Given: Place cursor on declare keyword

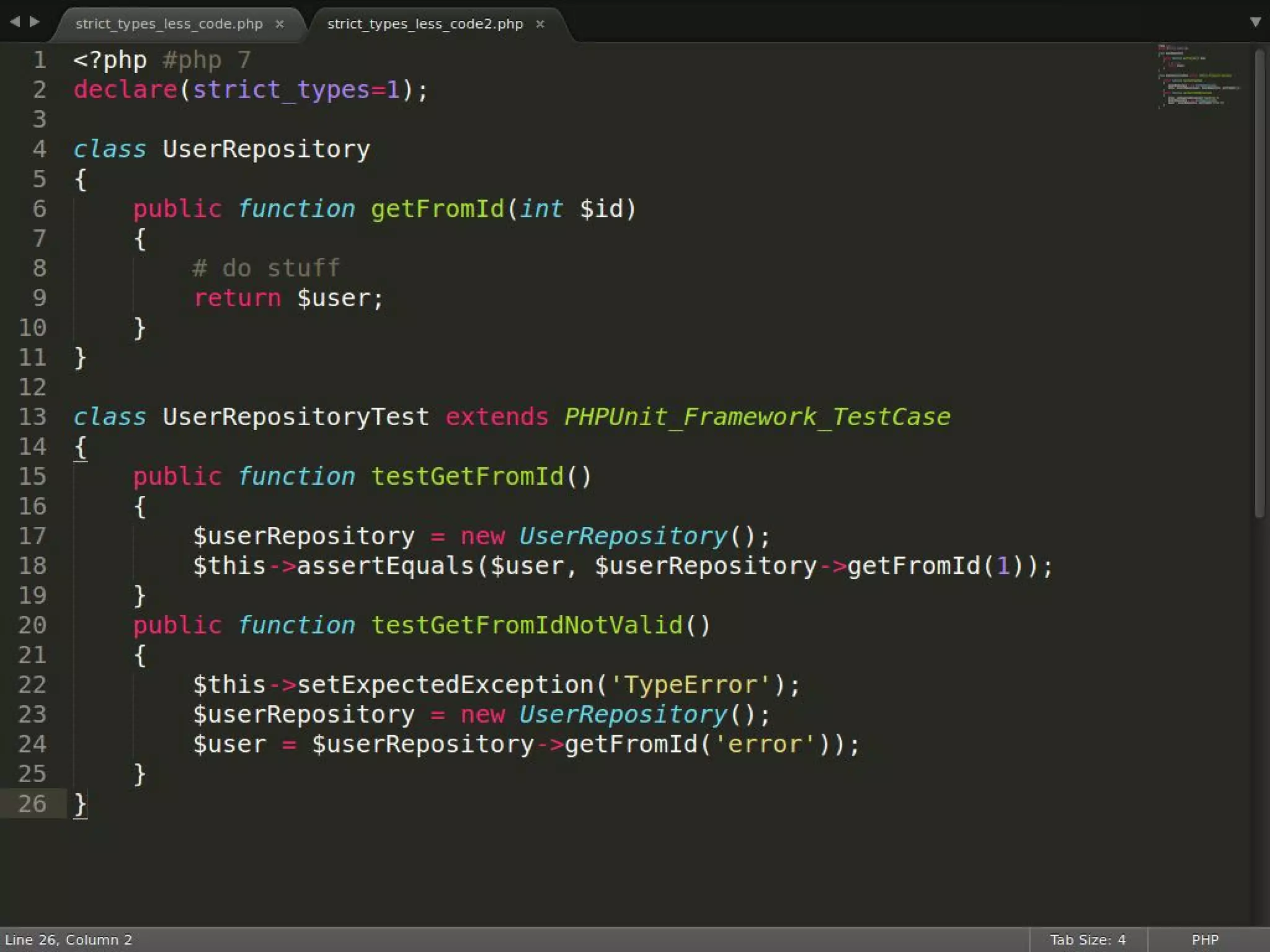Looking at the screenshot, I should click(125, 90).
